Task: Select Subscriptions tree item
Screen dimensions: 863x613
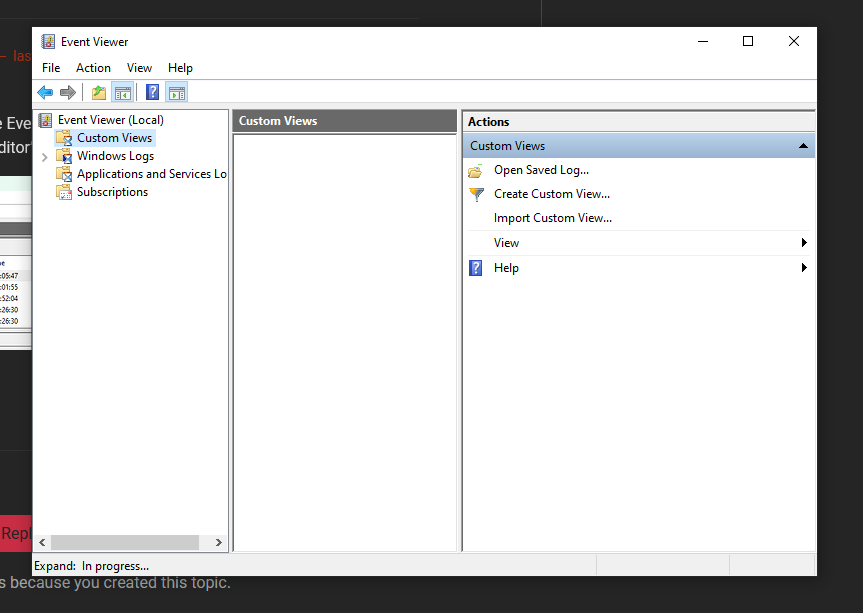Action: click(112, 192)
